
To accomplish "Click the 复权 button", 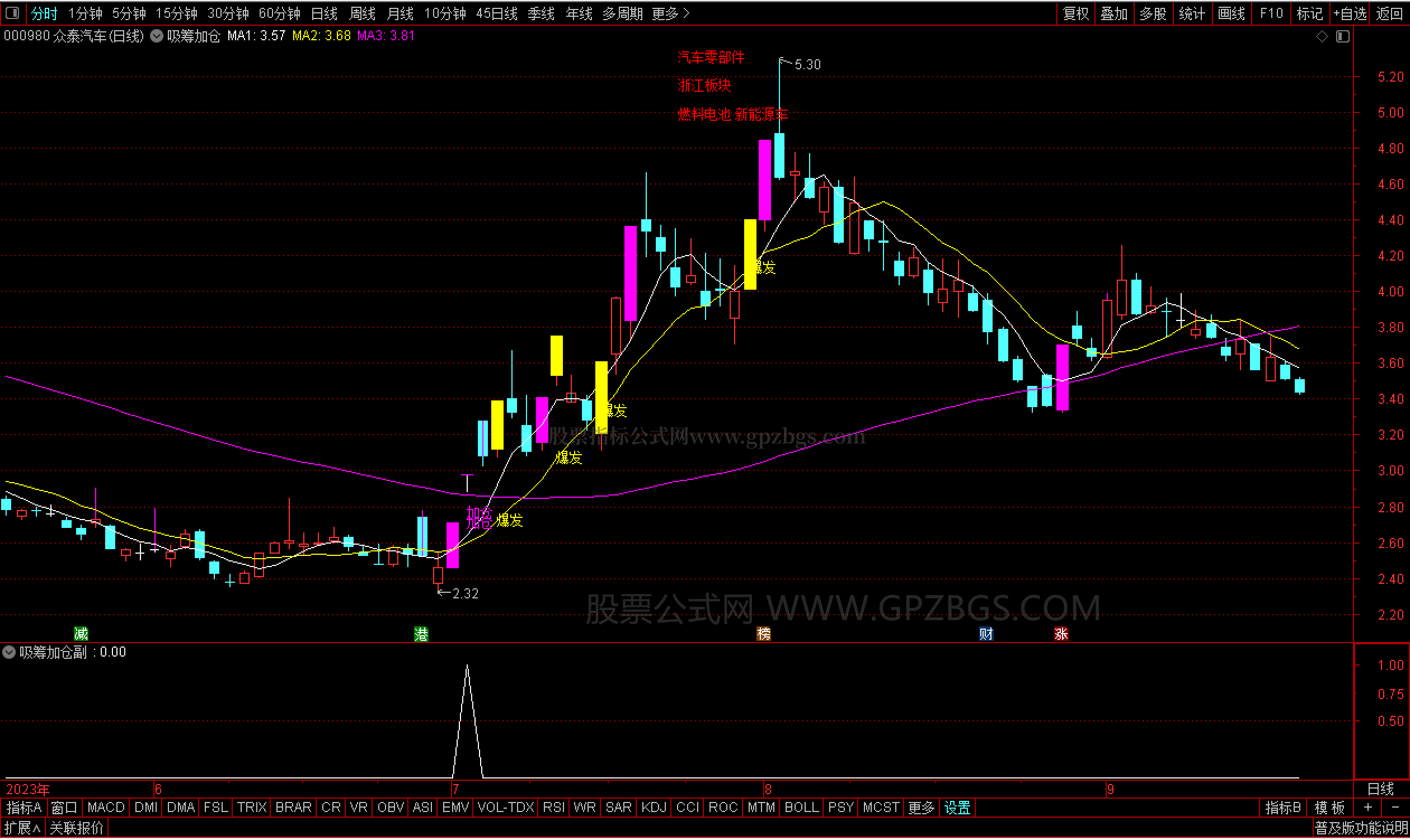I will (x=1075, y=13).
